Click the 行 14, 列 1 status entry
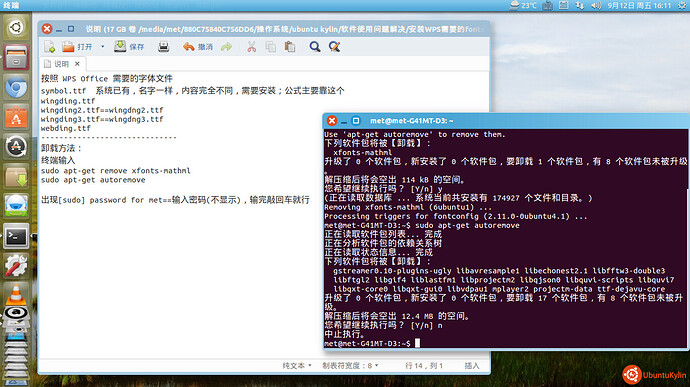This screenshot has width=690, height=387. click(x=424, y=365)
